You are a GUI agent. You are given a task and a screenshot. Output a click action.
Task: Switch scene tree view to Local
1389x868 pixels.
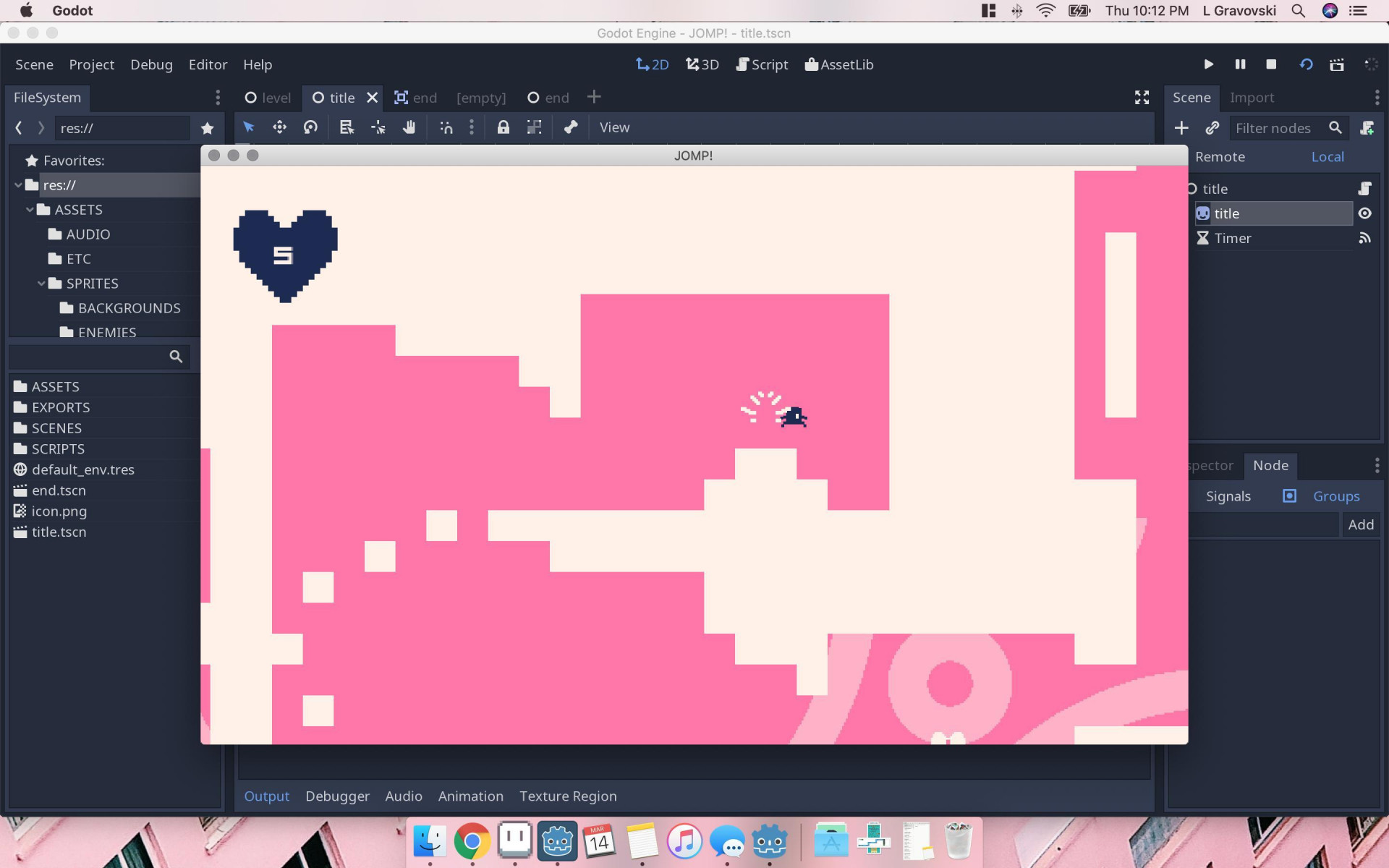(x=1328, y=157)
